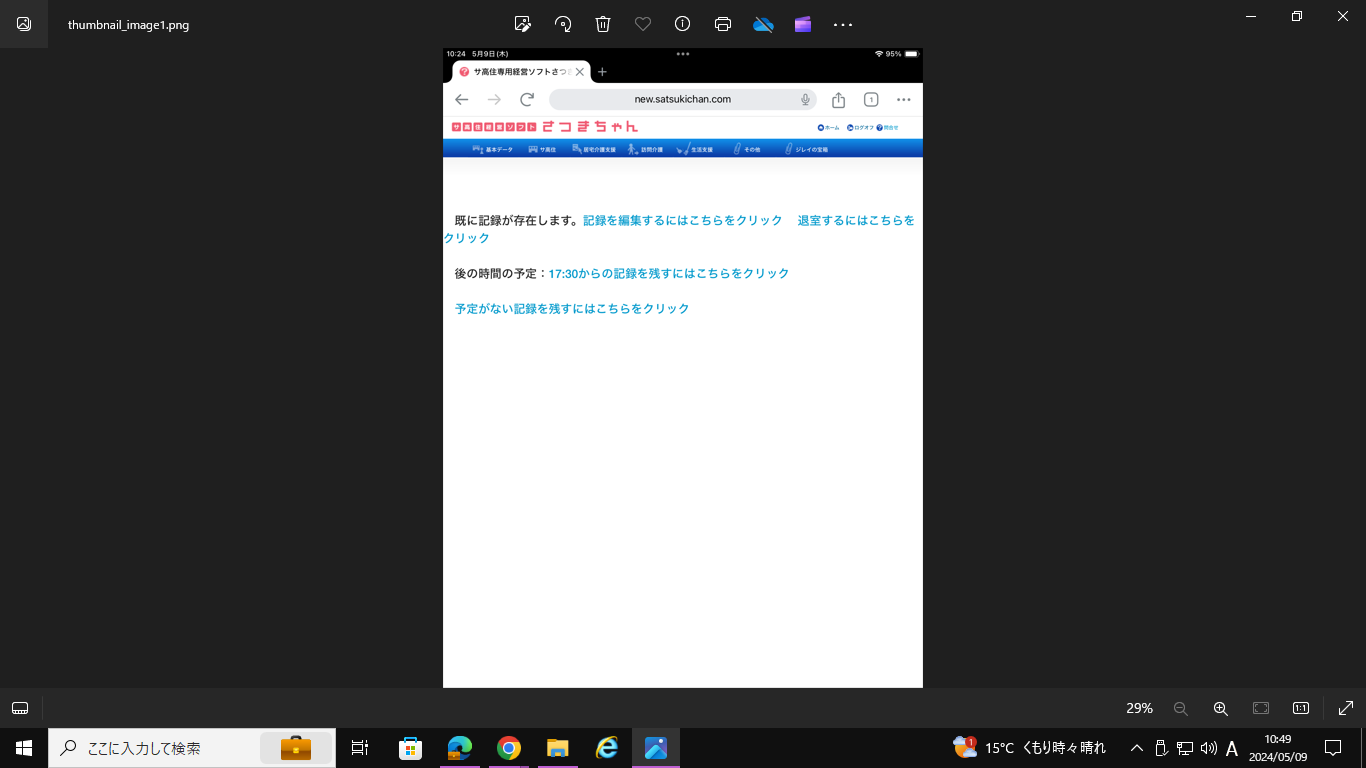This screenshot has width=1366, height=768.
Task: Rotate the photo using the rotate icon
Action: click(x=563, y=24)
